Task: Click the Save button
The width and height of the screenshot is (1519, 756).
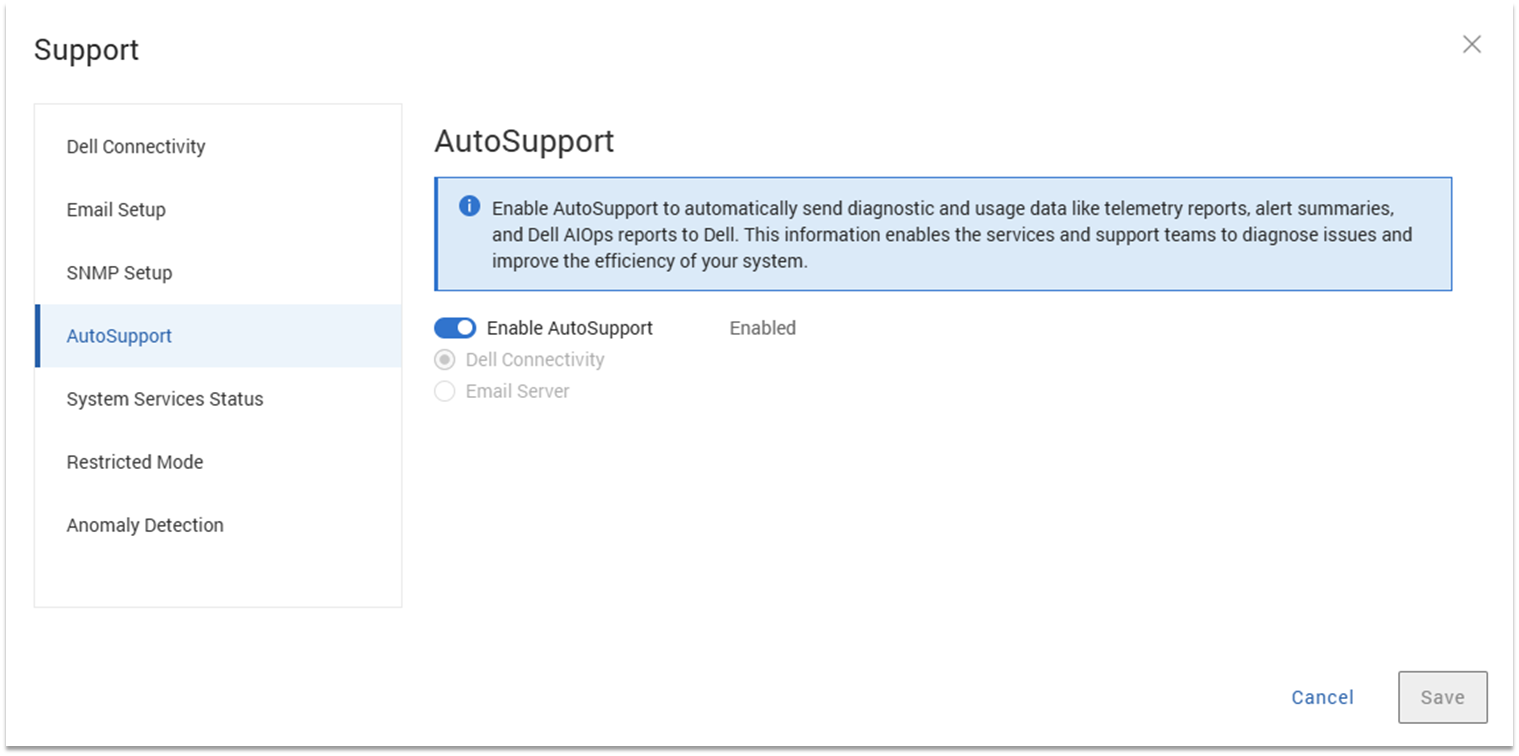Action: click(1441, 697)
